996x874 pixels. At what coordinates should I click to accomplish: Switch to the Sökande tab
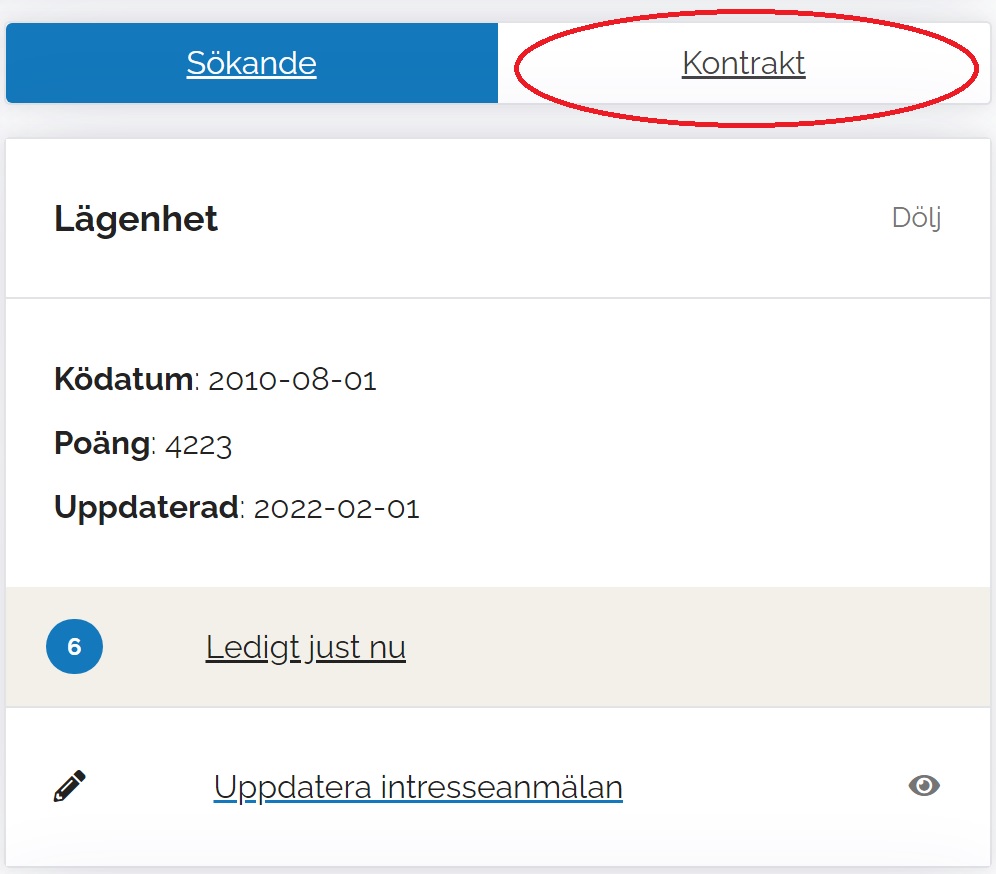pos(251,64)
